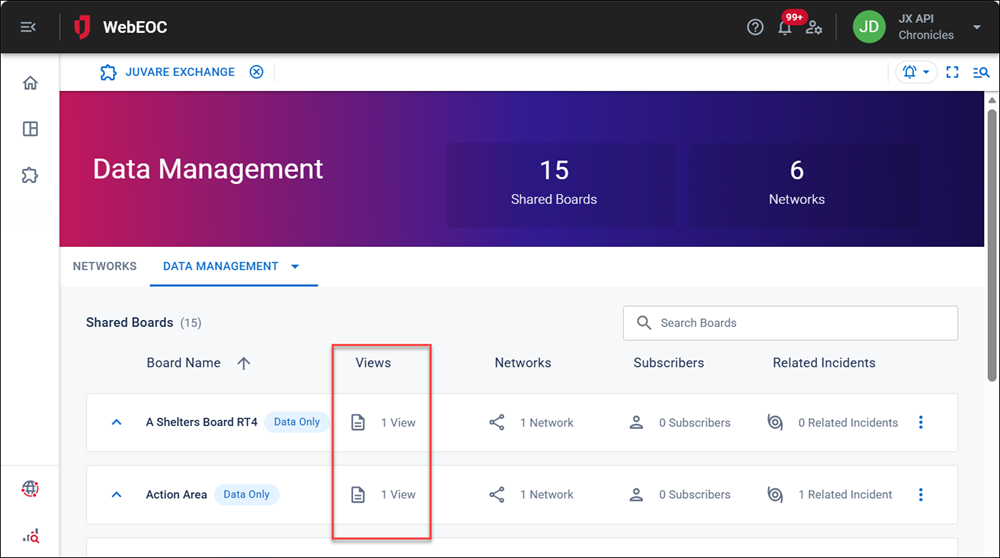Open help via the question mark icon
The image size is (1000, 558).
755,27
